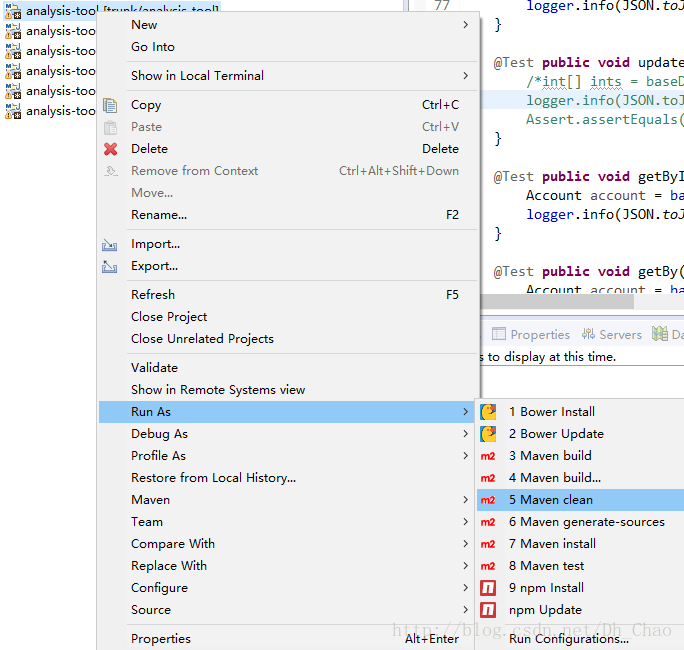Choose Go Into from context menu
Screen dimensions: 684x650
[x=288, y=47]
